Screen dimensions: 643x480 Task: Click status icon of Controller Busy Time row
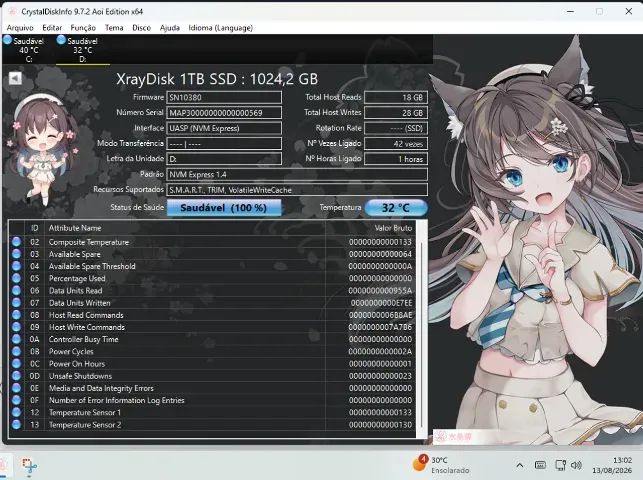pos(16,339)
